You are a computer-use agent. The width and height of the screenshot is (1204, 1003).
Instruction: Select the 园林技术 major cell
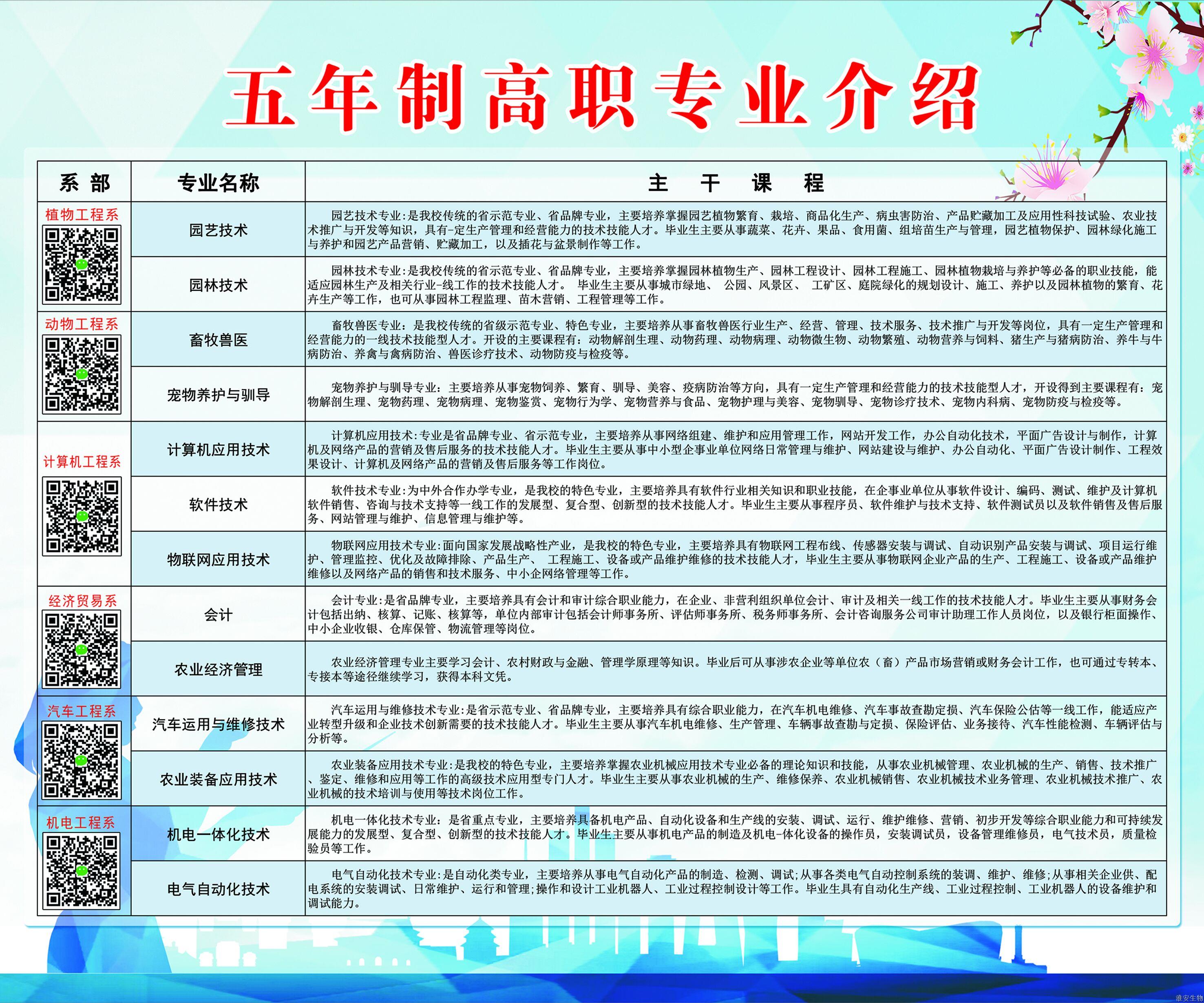pos(218,285)
